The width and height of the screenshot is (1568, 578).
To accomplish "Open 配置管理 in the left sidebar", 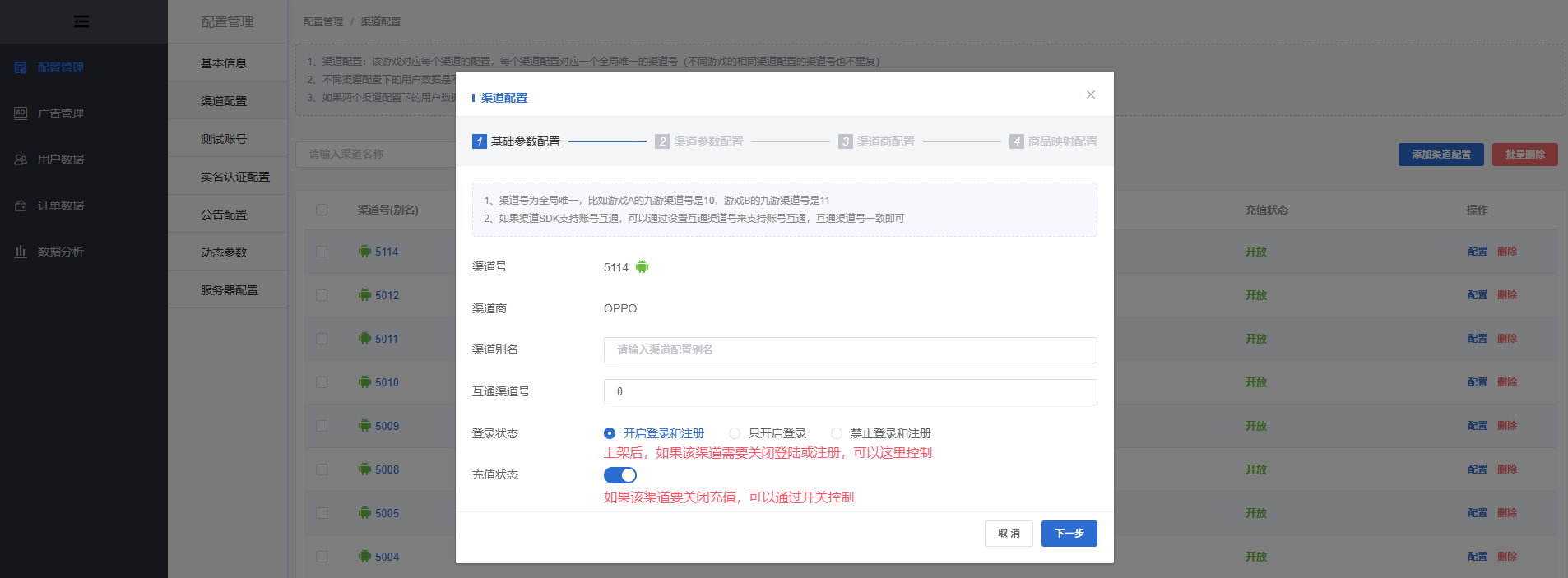I will [x=61, y=67].
